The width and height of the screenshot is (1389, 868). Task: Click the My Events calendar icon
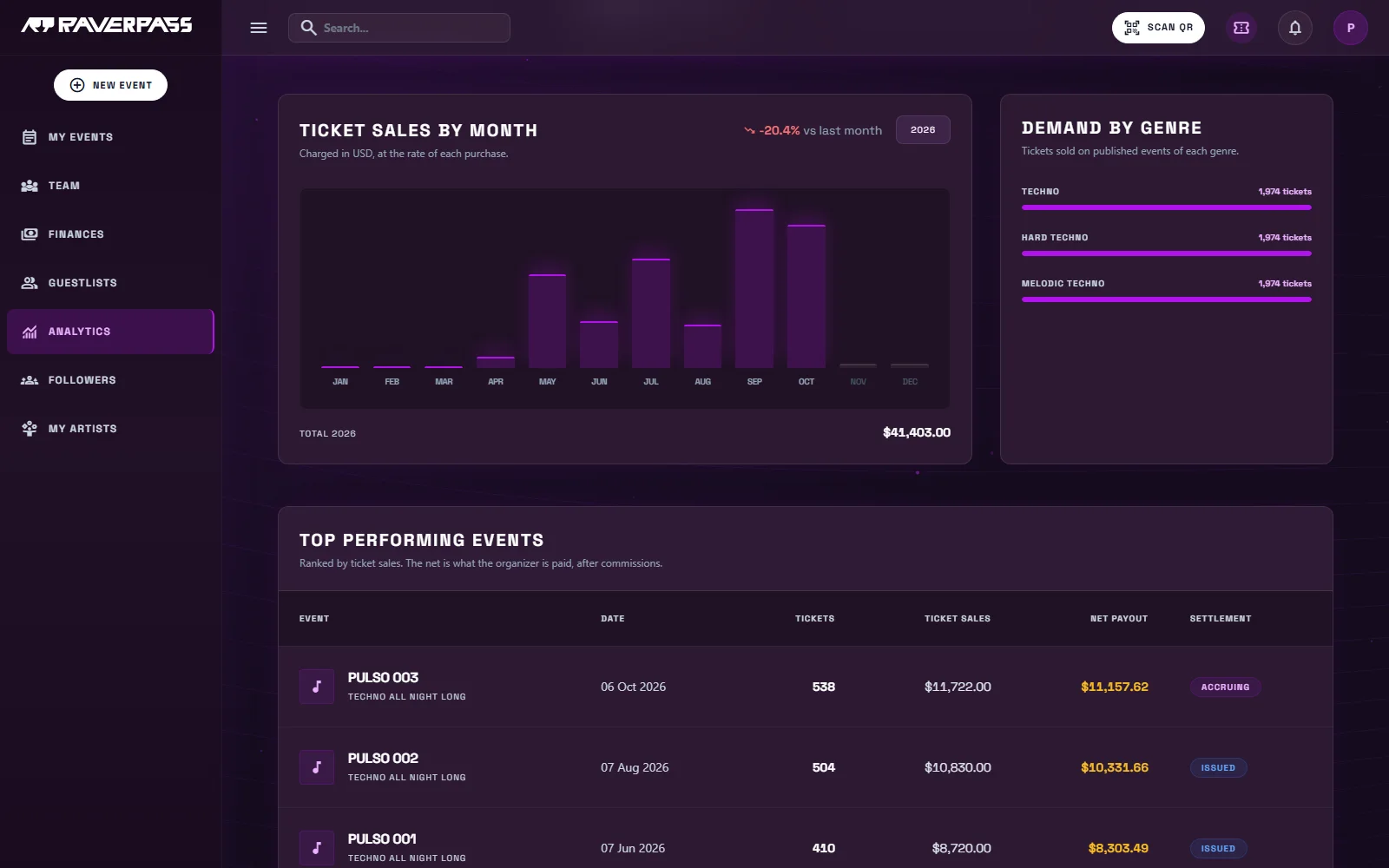point(30,137)
